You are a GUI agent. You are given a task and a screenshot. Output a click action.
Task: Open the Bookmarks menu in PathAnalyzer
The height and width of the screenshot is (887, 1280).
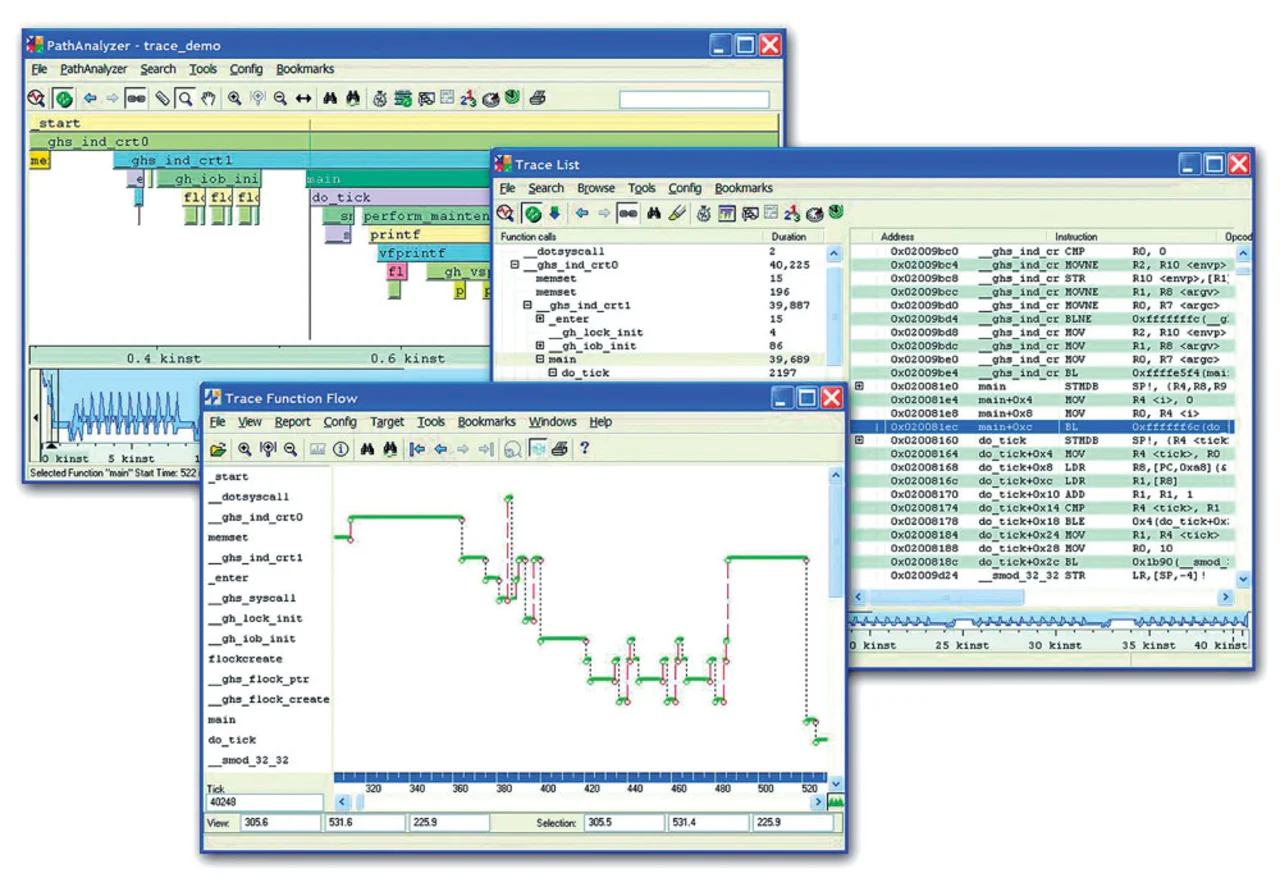pos(305,69)
